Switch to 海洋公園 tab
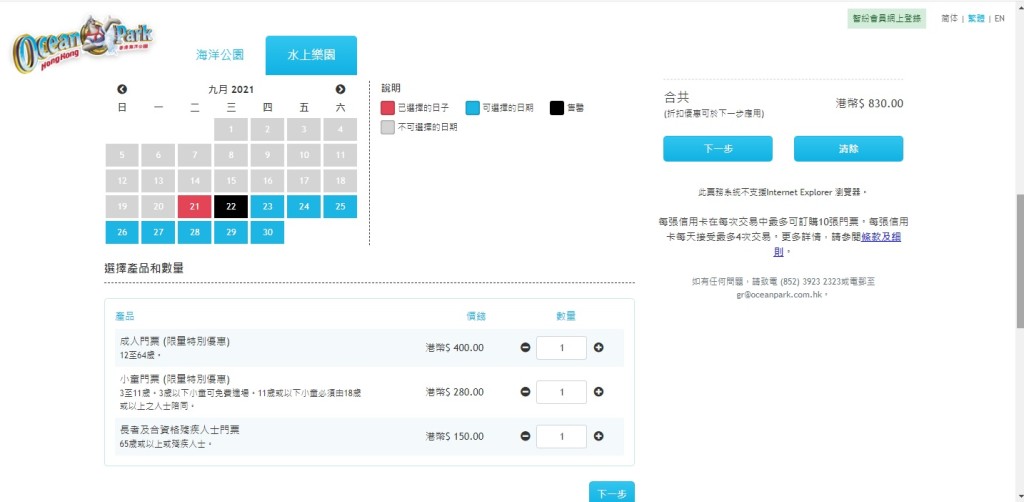Viewport: 1024px width, 502px height. tap(220, 55)
